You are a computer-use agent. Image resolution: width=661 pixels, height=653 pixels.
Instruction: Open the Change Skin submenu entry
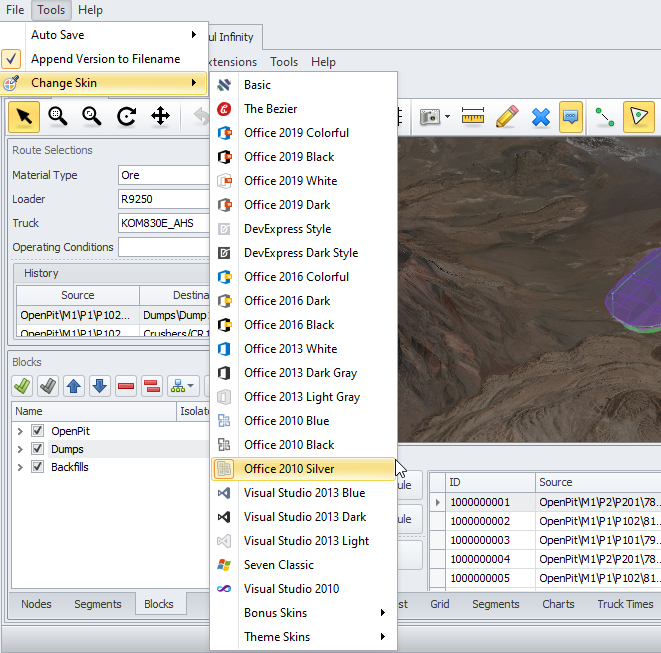104,83
